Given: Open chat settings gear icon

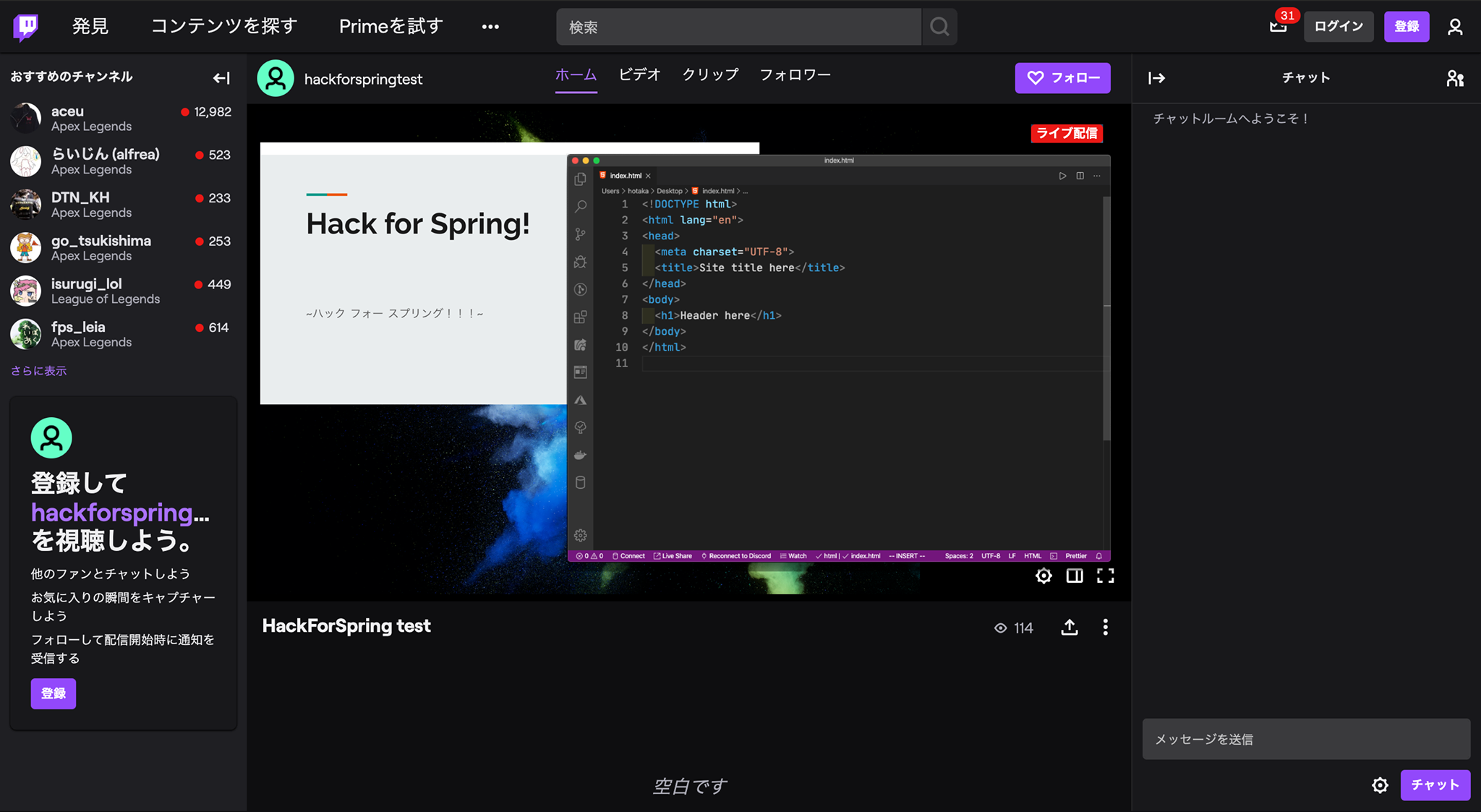Looking at the screenshot, I should (x=1380, y=785).
